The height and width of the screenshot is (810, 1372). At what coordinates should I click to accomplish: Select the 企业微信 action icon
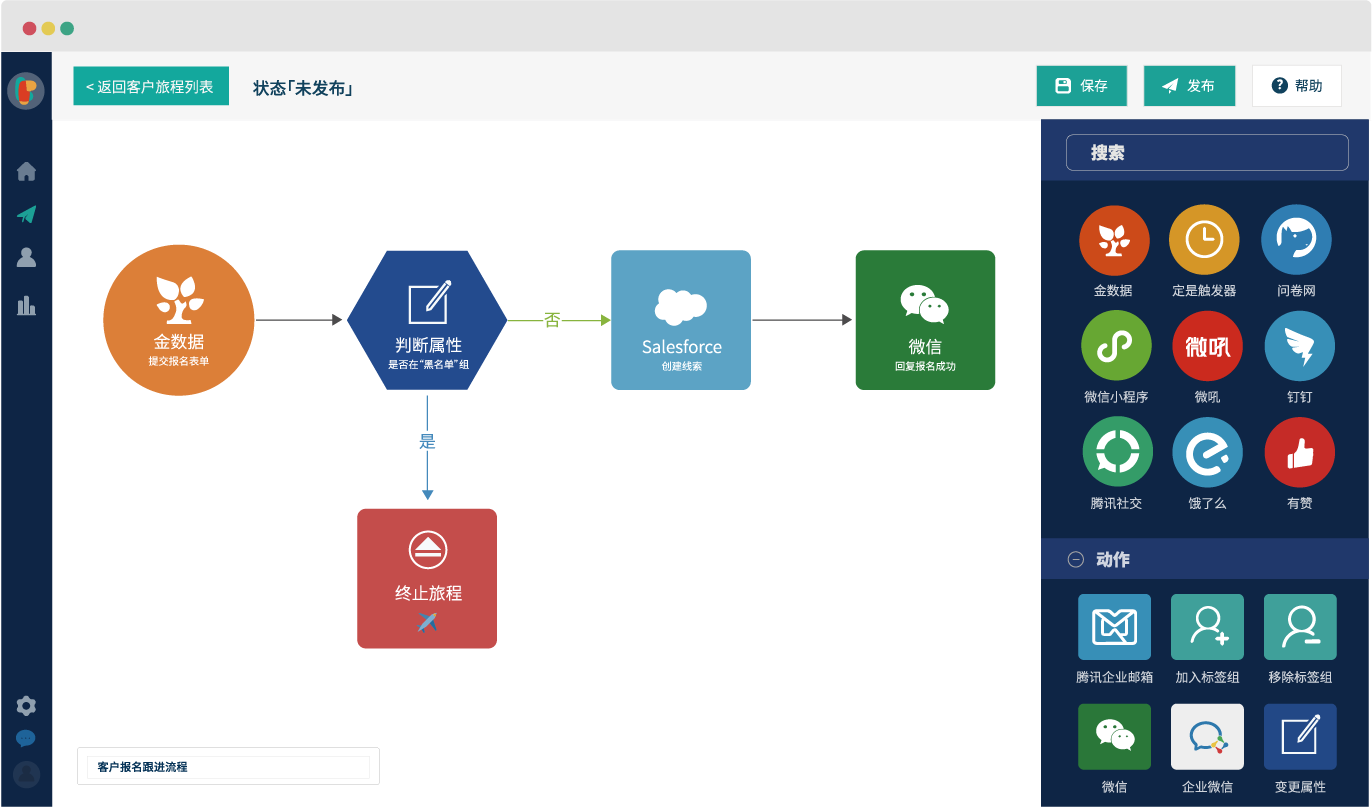1207,737
